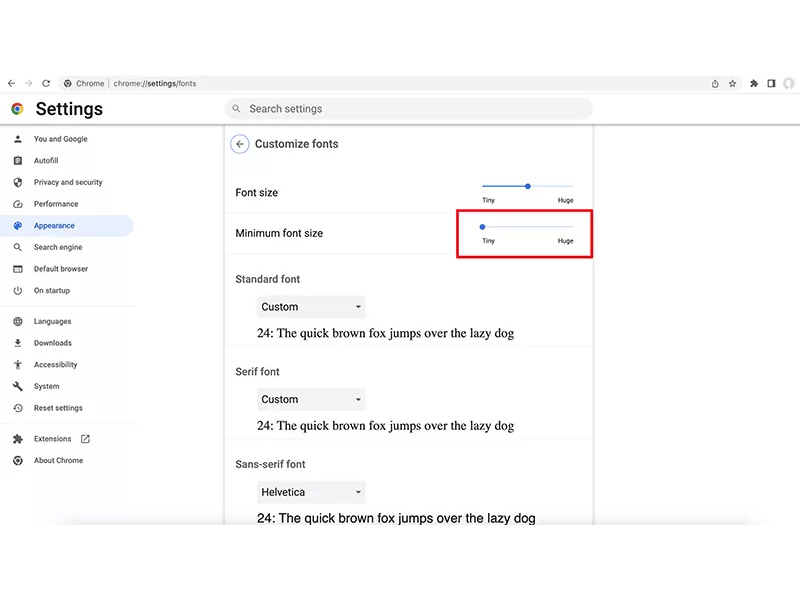The image size is (800, 600).
Task: Click the System wrench icon
Action: click(18, 386)
